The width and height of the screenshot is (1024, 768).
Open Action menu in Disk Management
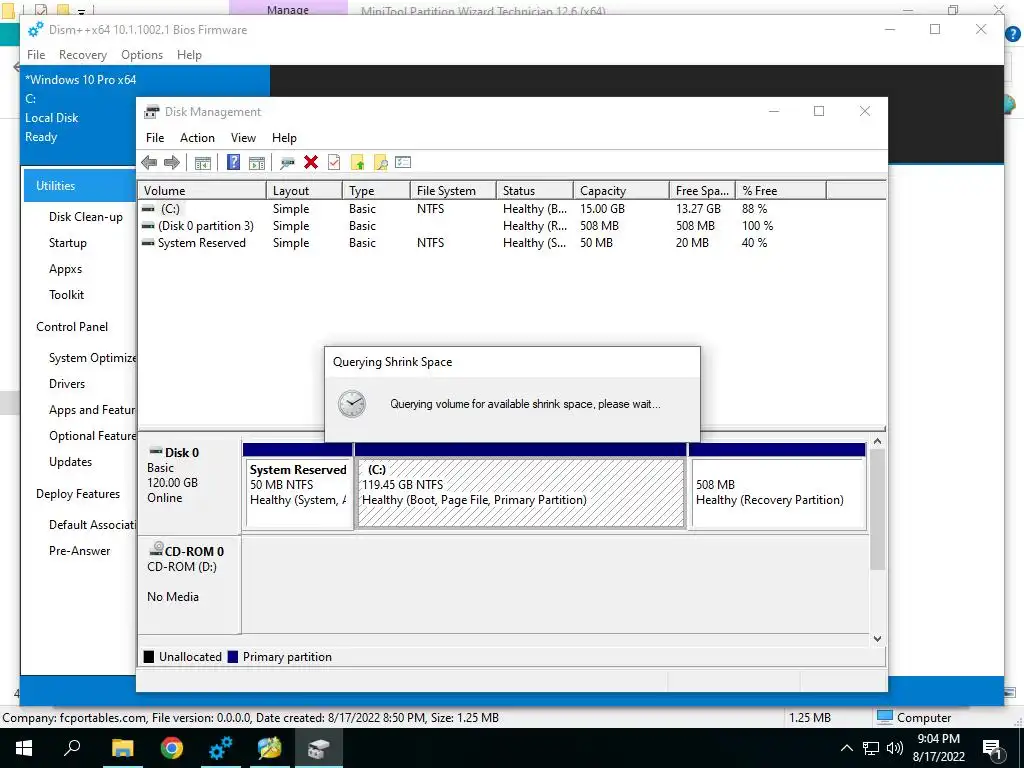(x=197, y=138)
